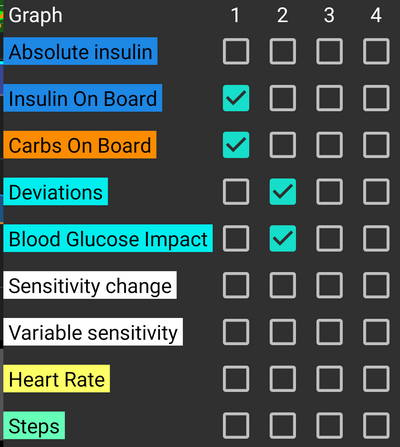Viewport: 400px width, 447px height.
Task: Uncheck Blood Glucose Impact for graph 2
Action: [283, 238]
